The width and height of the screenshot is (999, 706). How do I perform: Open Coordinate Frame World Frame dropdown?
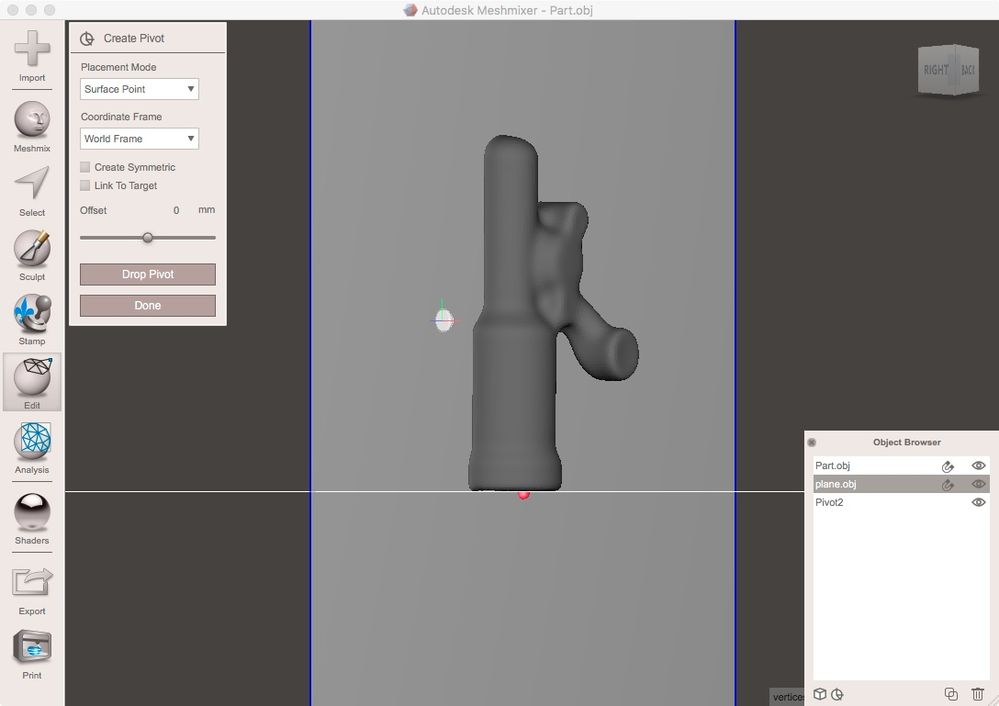click(x=140, y=139)
